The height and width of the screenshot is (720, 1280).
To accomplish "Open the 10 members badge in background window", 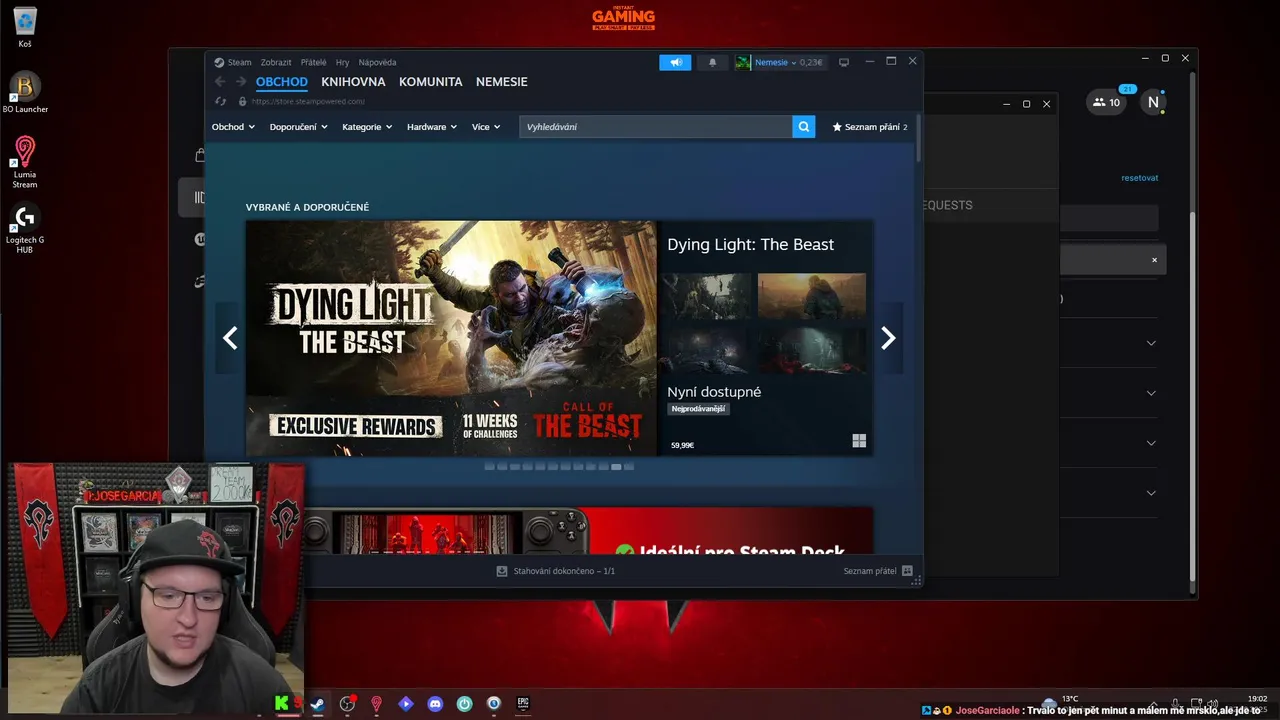I will click(1106, 102).
